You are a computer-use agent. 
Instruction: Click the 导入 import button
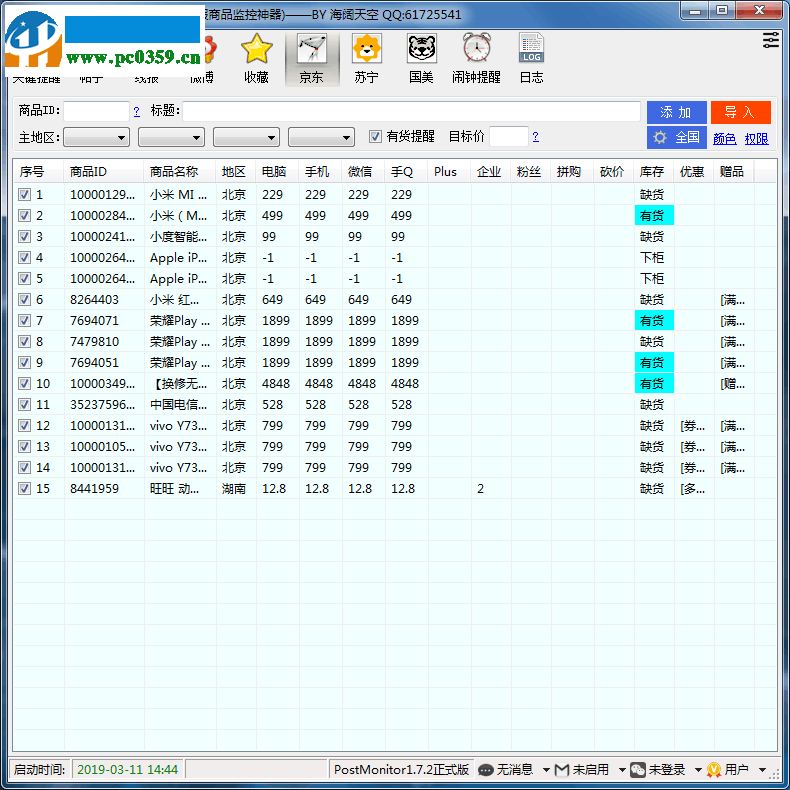tap(741, 112)
